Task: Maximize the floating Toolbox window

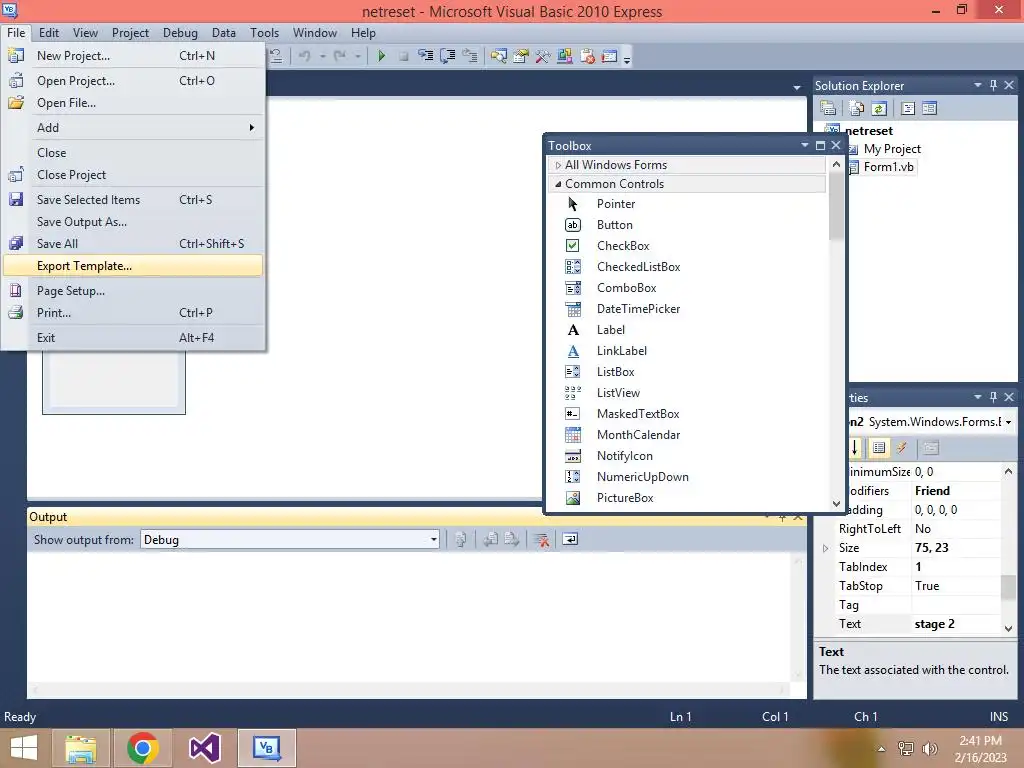Action: coord(820,146)
